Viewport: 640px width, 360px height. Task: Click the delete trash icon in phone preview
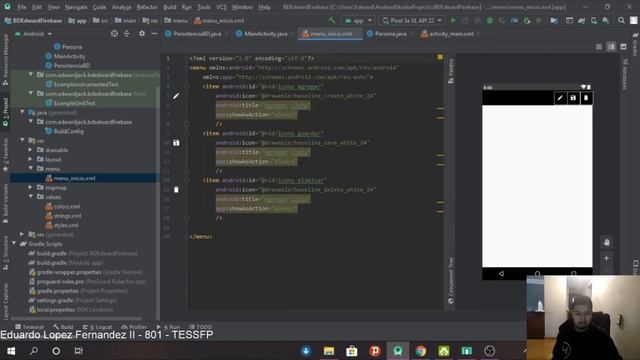[586, 98]
